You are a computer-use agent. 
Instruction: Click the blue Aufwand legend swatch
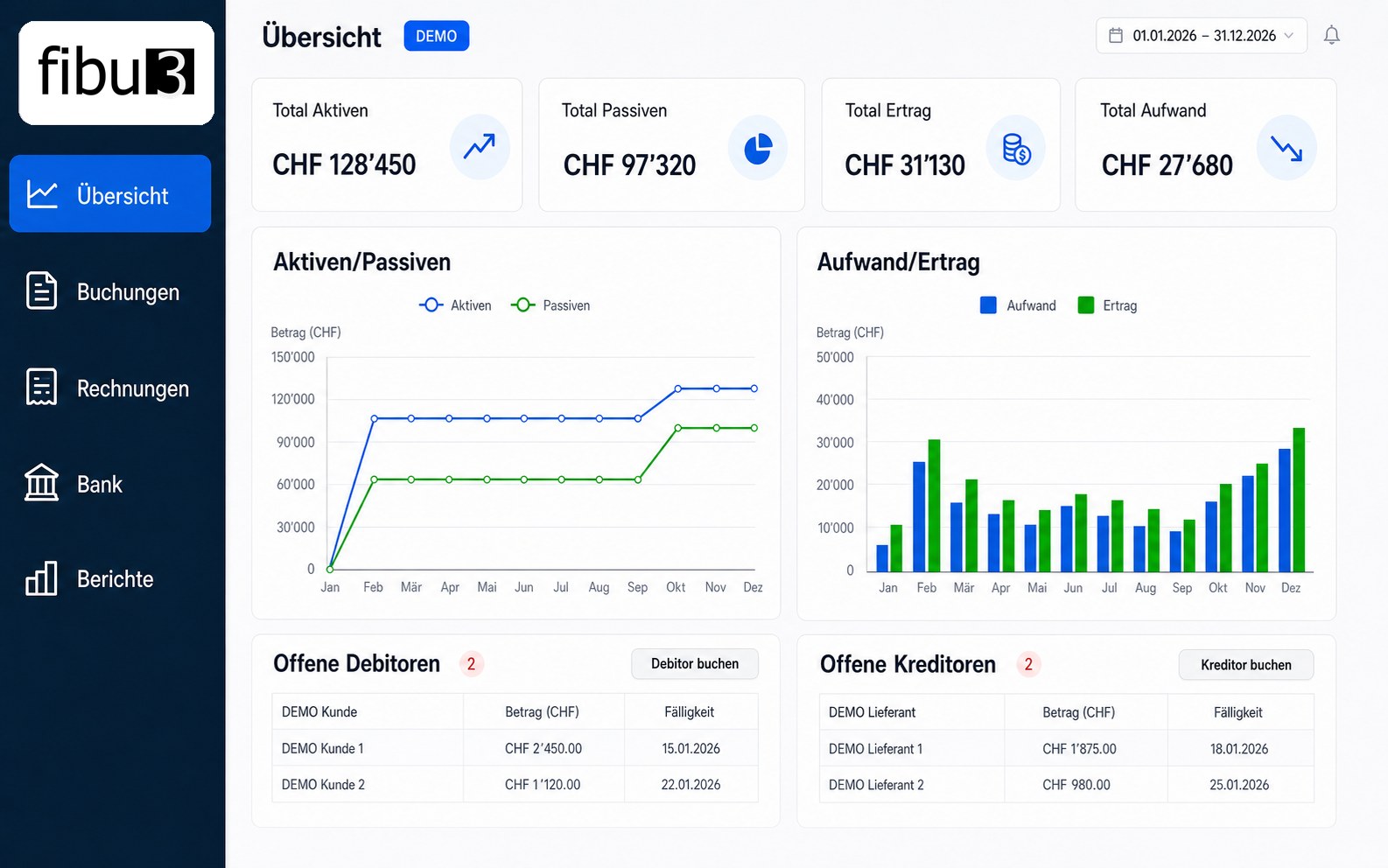(x=988, y=305)
